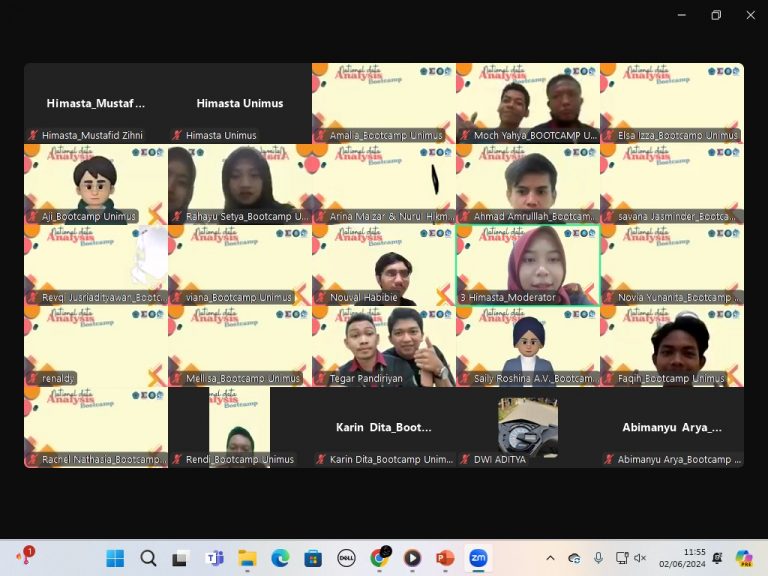Image resolution: width=768 pixels, height=576 pixels.
Task: Open Task View in the taskbar
Action: 181,558
